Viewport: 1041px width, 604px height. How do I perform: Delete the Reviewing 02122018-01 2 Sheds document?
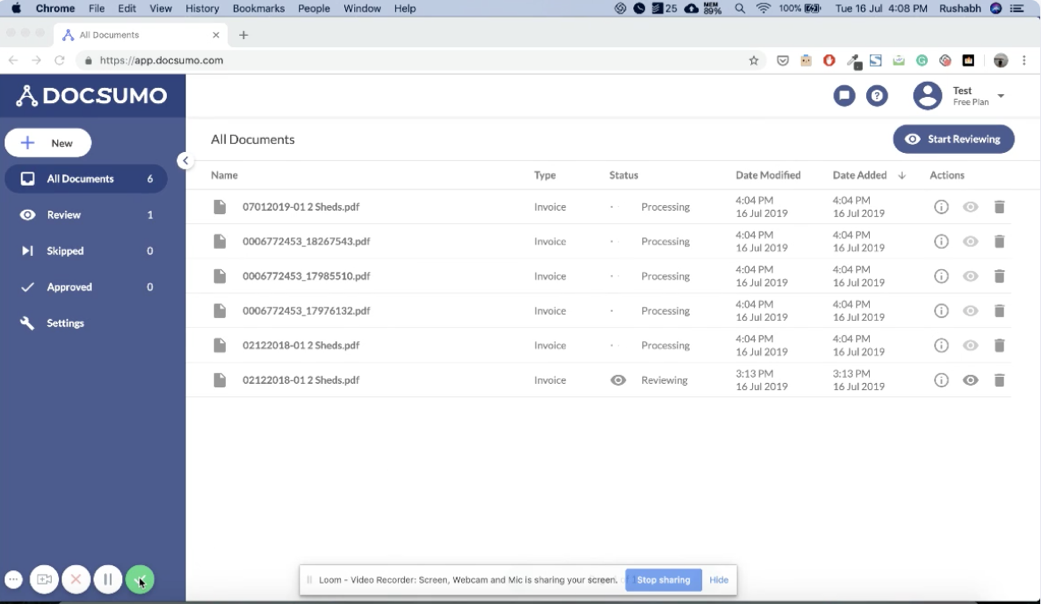999,380
